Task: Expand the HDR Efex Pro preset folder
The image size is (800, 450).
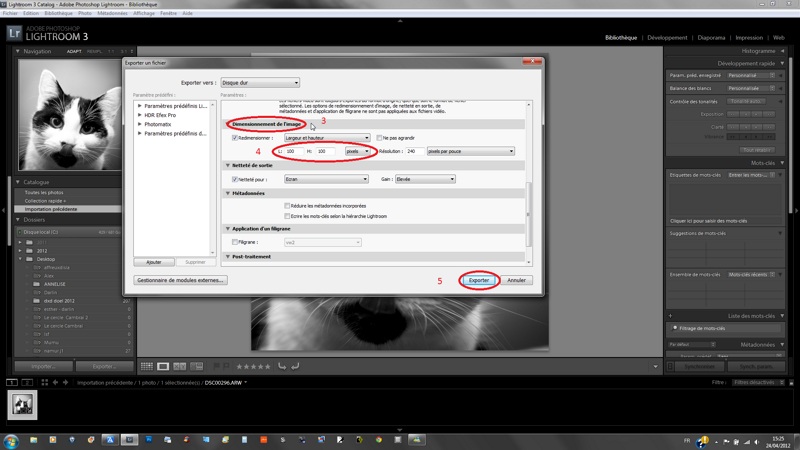Action: tap(140, 115)
